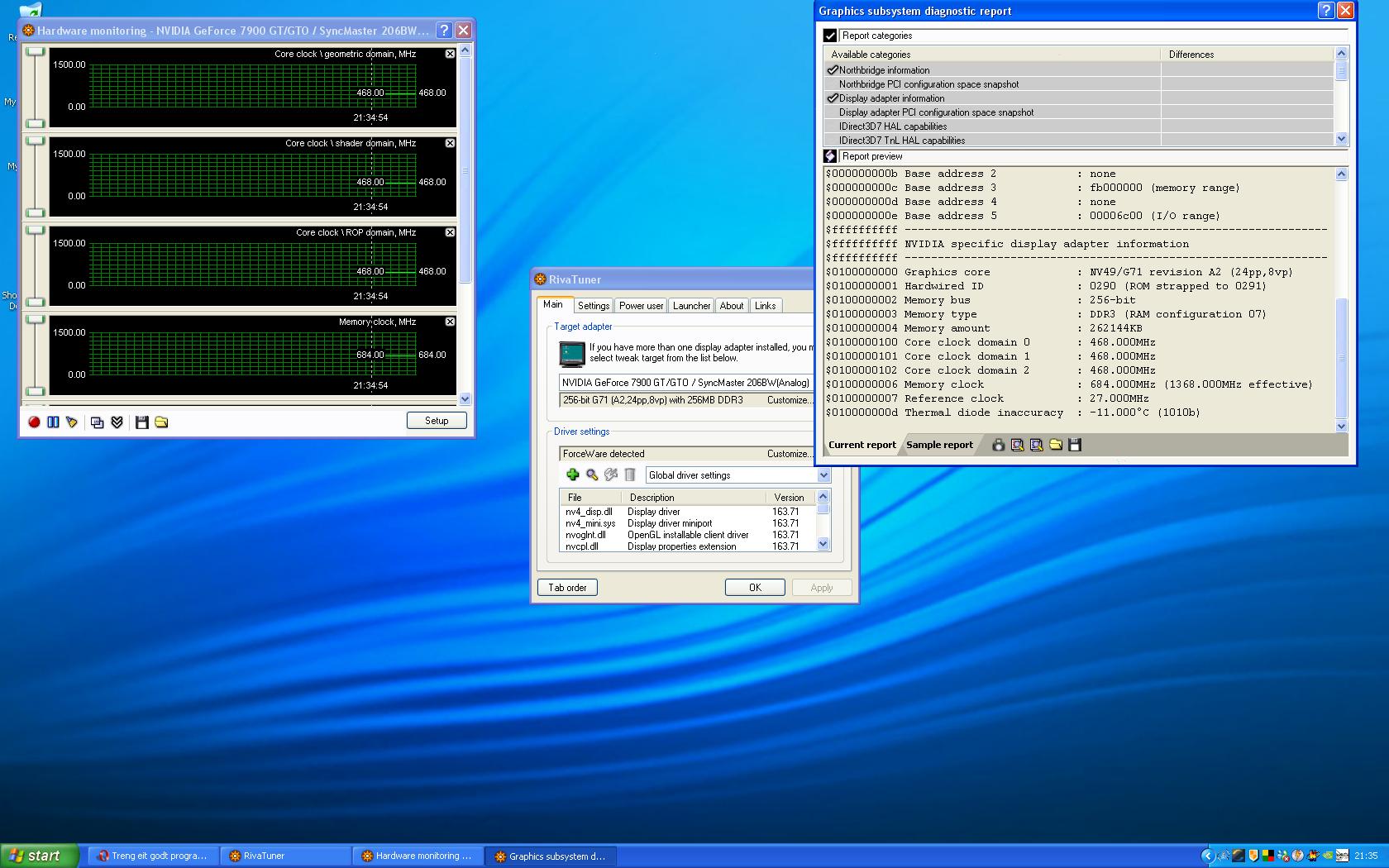Image resolution: width=1389 pixels, height=868 pixels.
Task: Clear monitoring history with the broom icon
Action: coord(72,422)
